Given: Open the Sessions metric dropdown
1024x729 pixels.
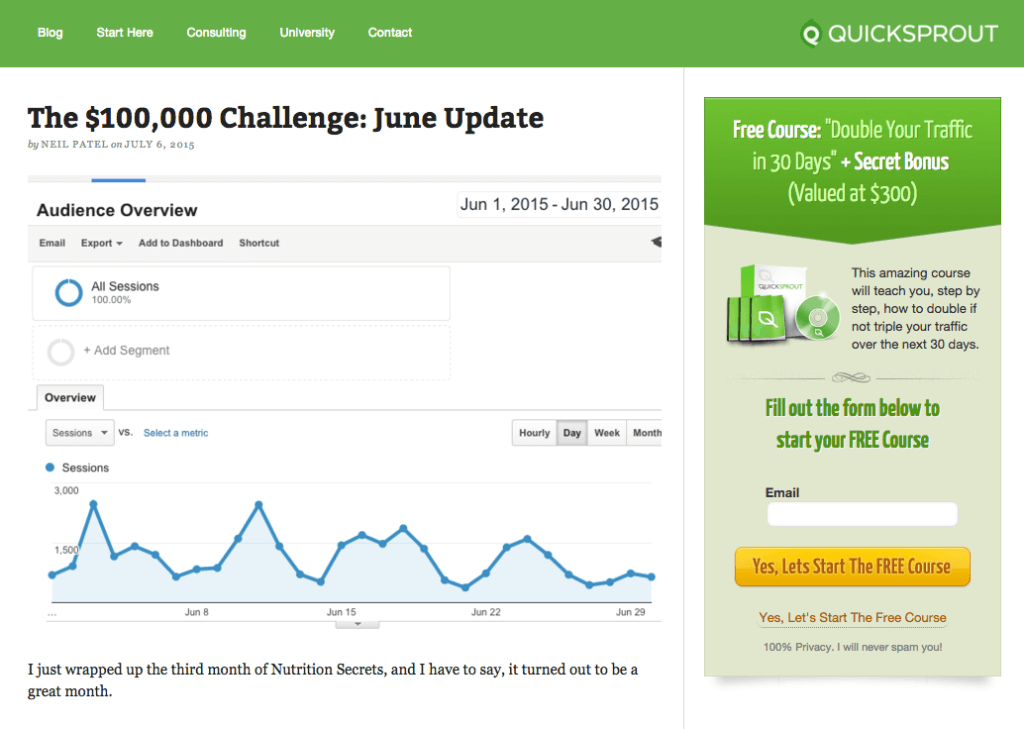Looking at the screenshot, I should (80, 432).
